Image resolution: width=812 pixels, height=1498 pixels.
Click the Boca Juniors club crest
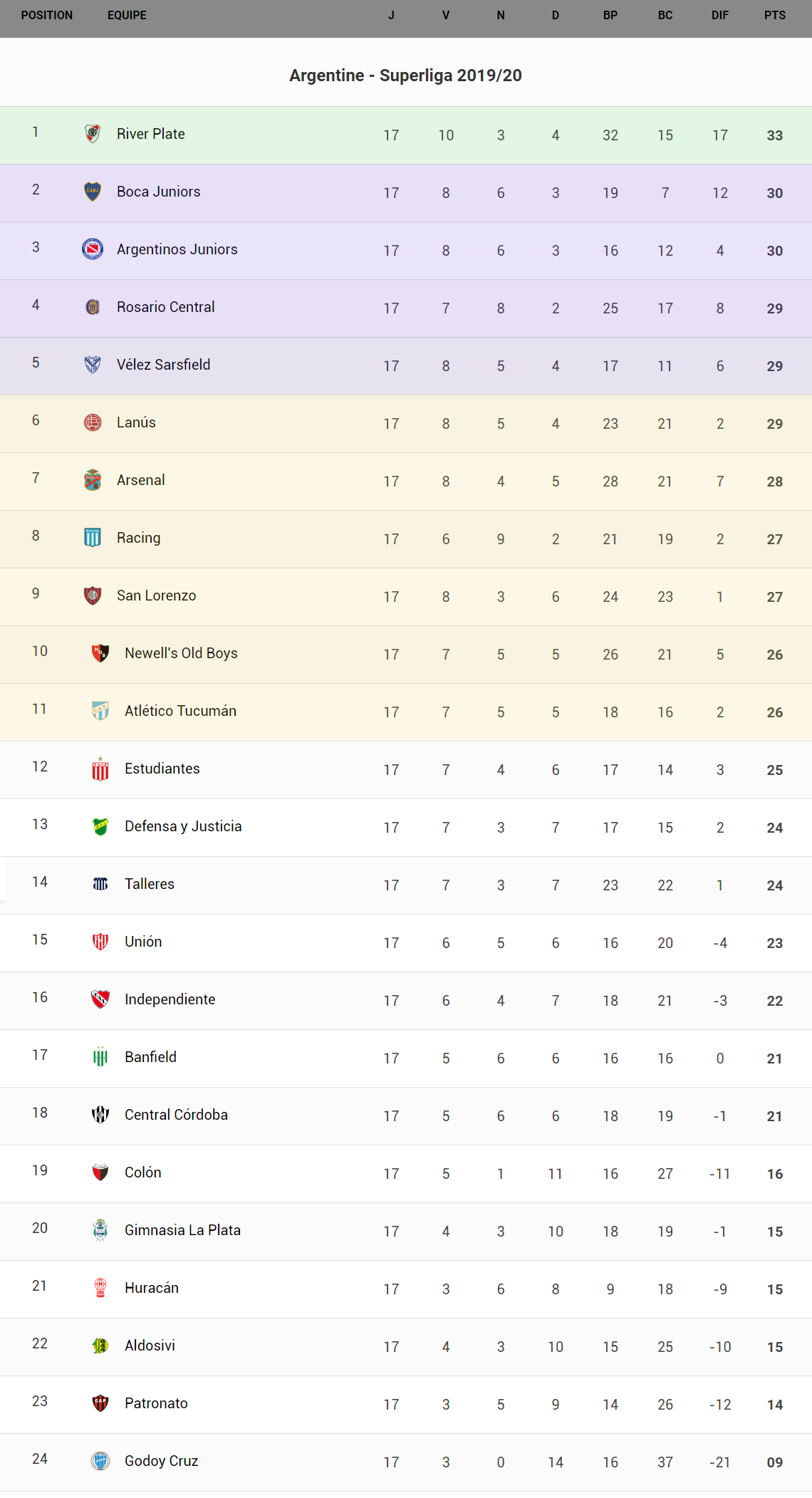[x=93, y=192]
